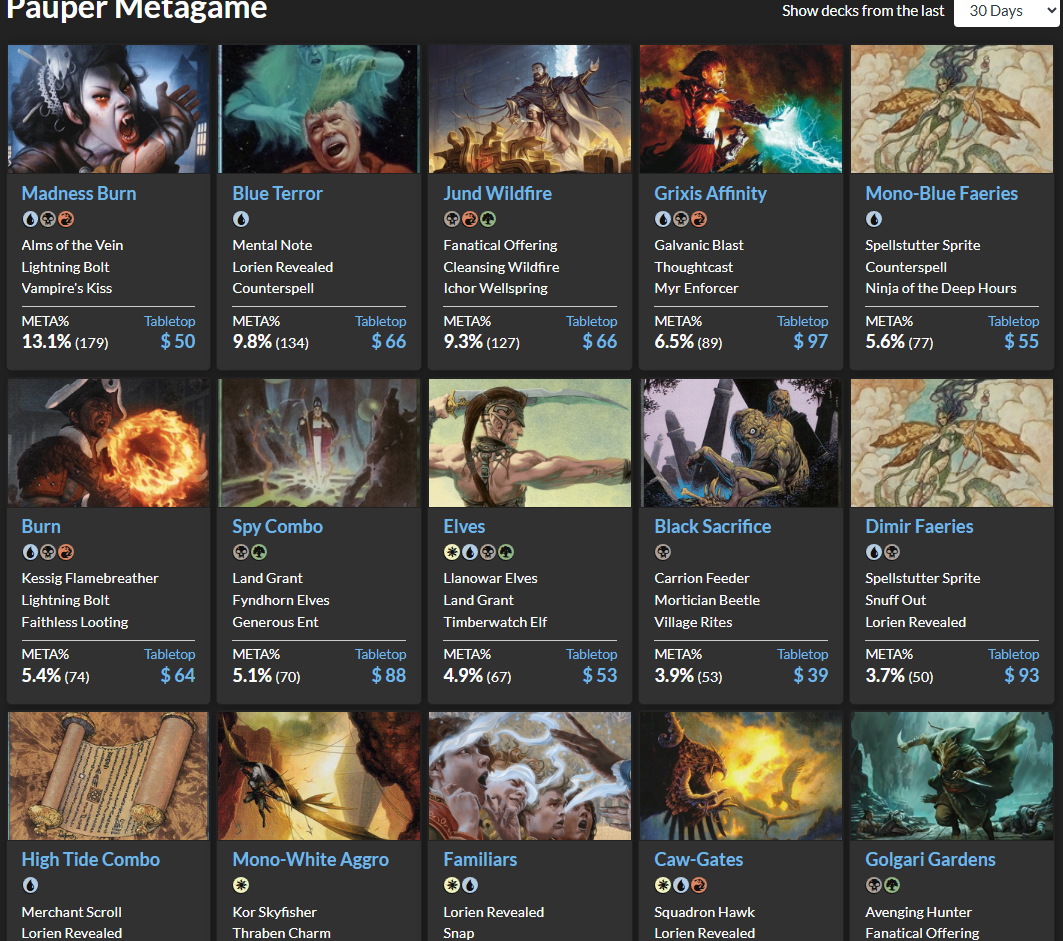Open the Mono-White Aggro deck
Screen dimensions: 1063x941
point(310,859)
